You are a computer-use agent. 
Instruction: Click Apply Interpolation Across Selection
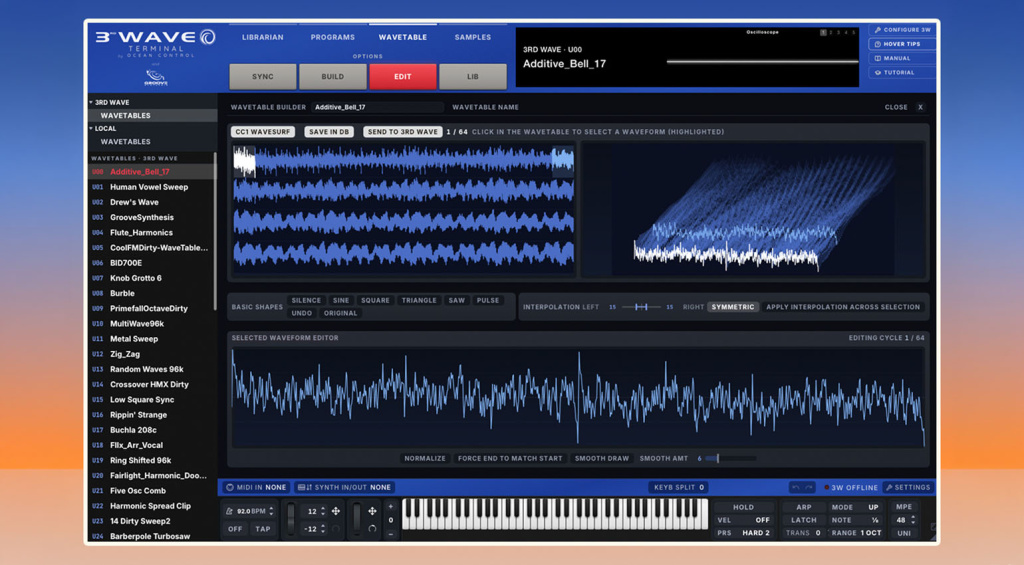point(842,307)
